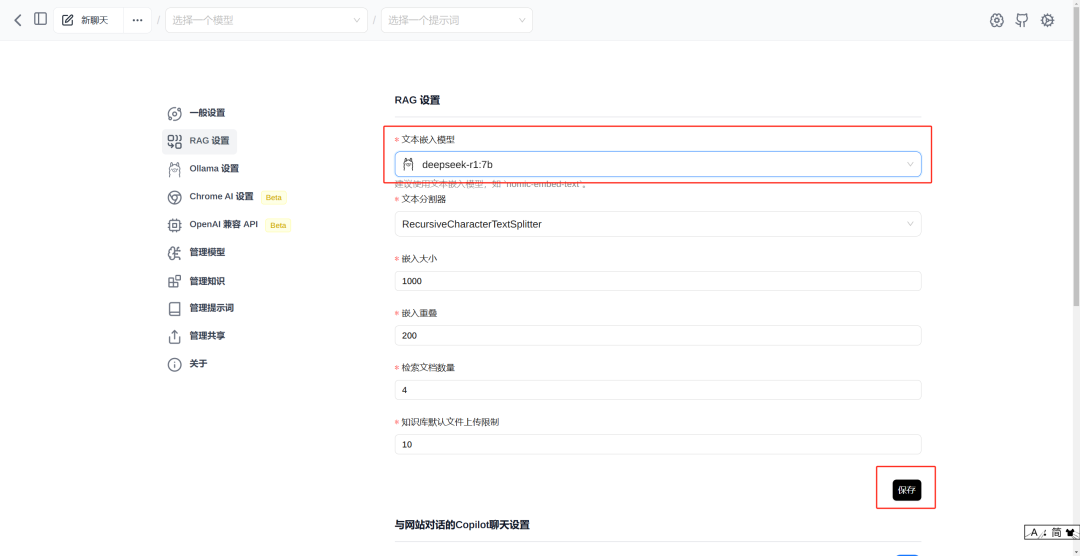Click the settings gear icon in header

click(997, 21)
